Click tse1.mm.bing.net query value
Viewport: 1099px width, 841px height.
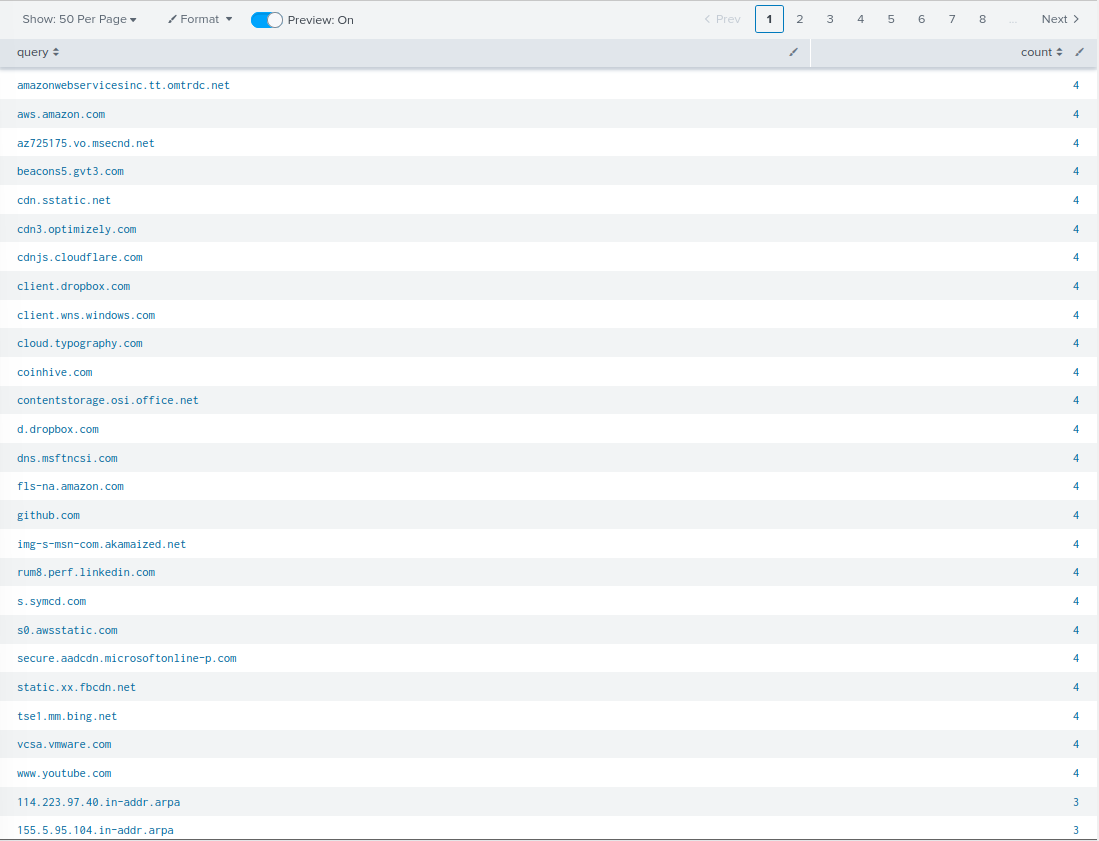[67, 716]
